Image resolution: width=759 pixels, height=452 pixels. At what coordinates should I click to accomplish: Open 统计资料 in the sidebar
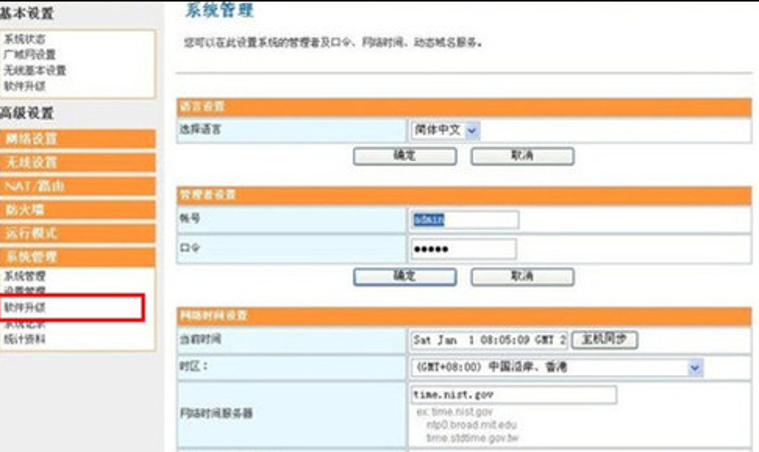[24, 340]
